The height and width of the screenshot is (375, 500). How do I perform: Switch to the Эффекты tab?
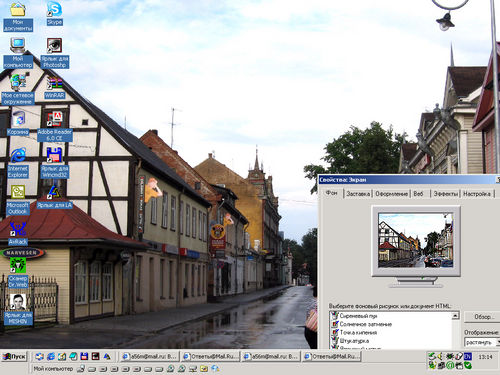446,194
